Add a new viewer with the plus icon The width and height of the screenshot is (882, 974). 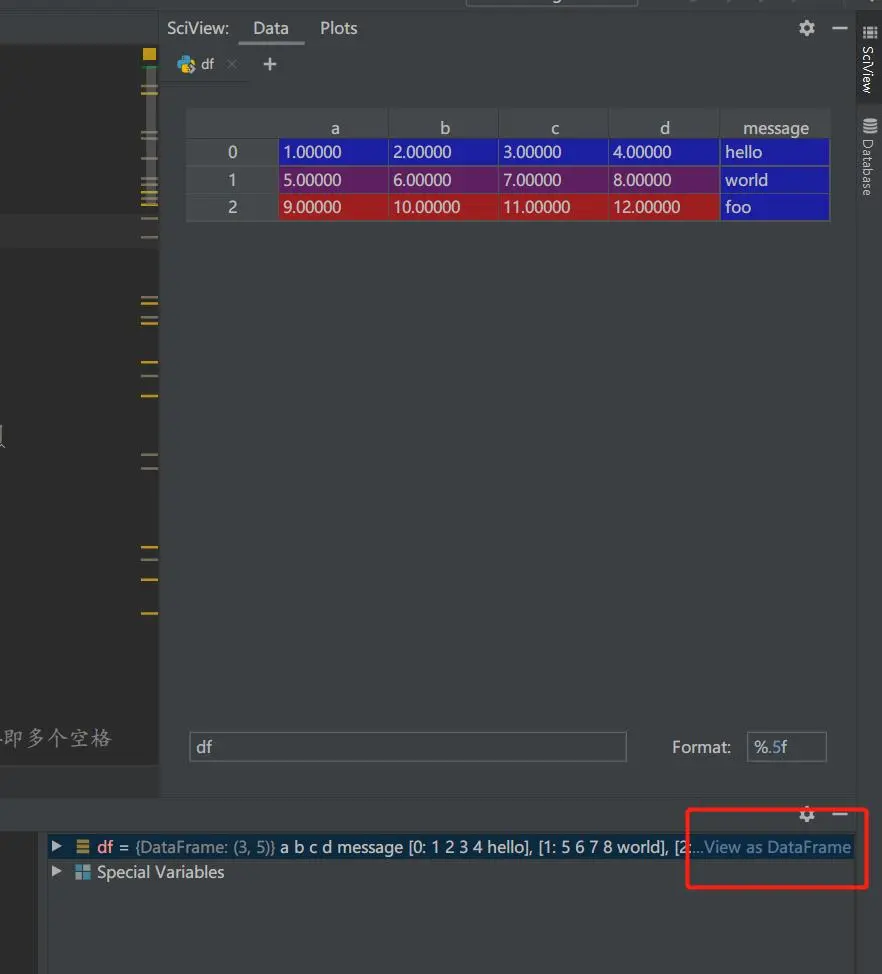[269, 64]
